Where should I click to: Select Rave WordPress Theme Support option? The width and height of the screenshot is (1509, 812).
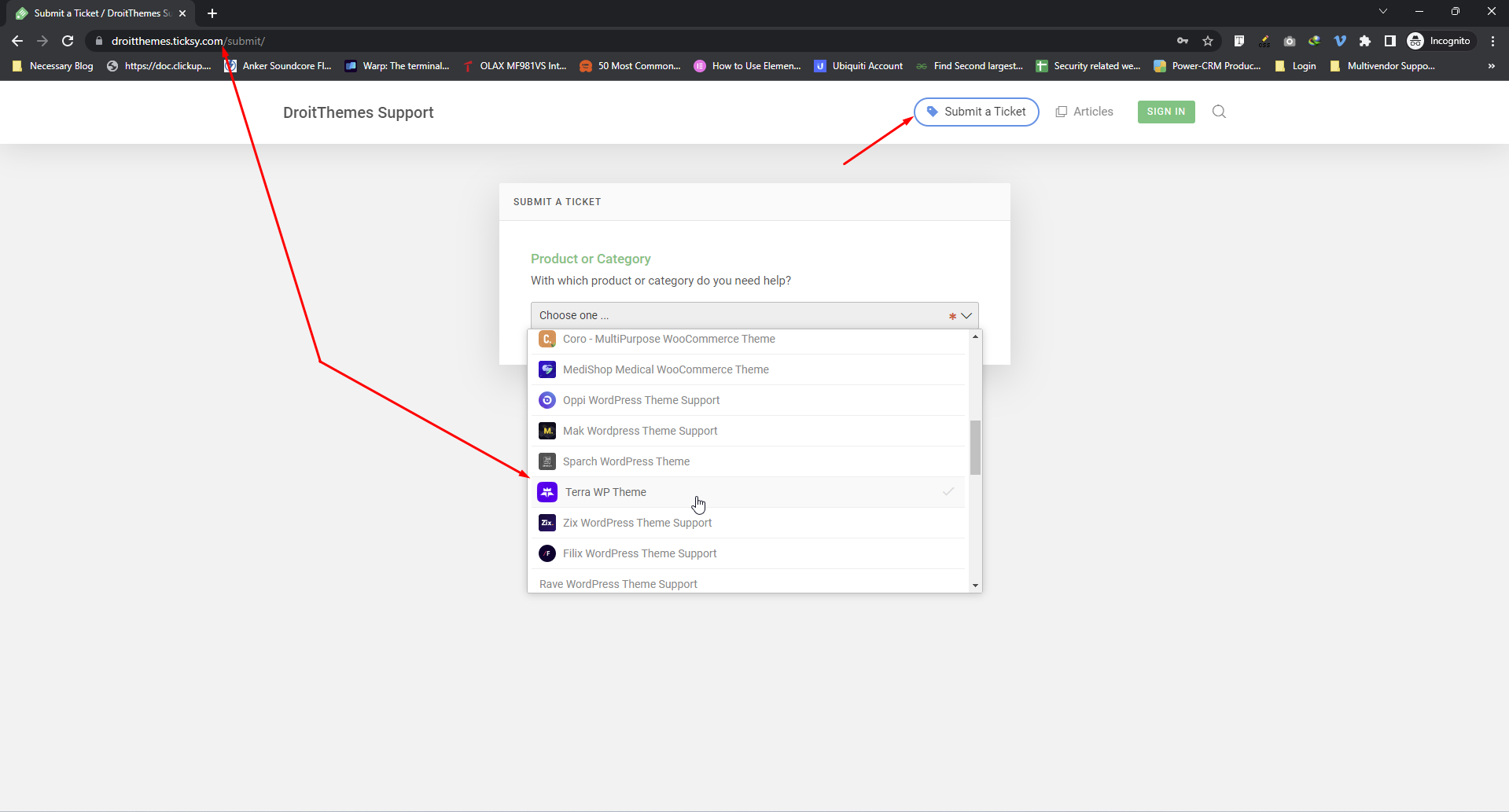747,582
